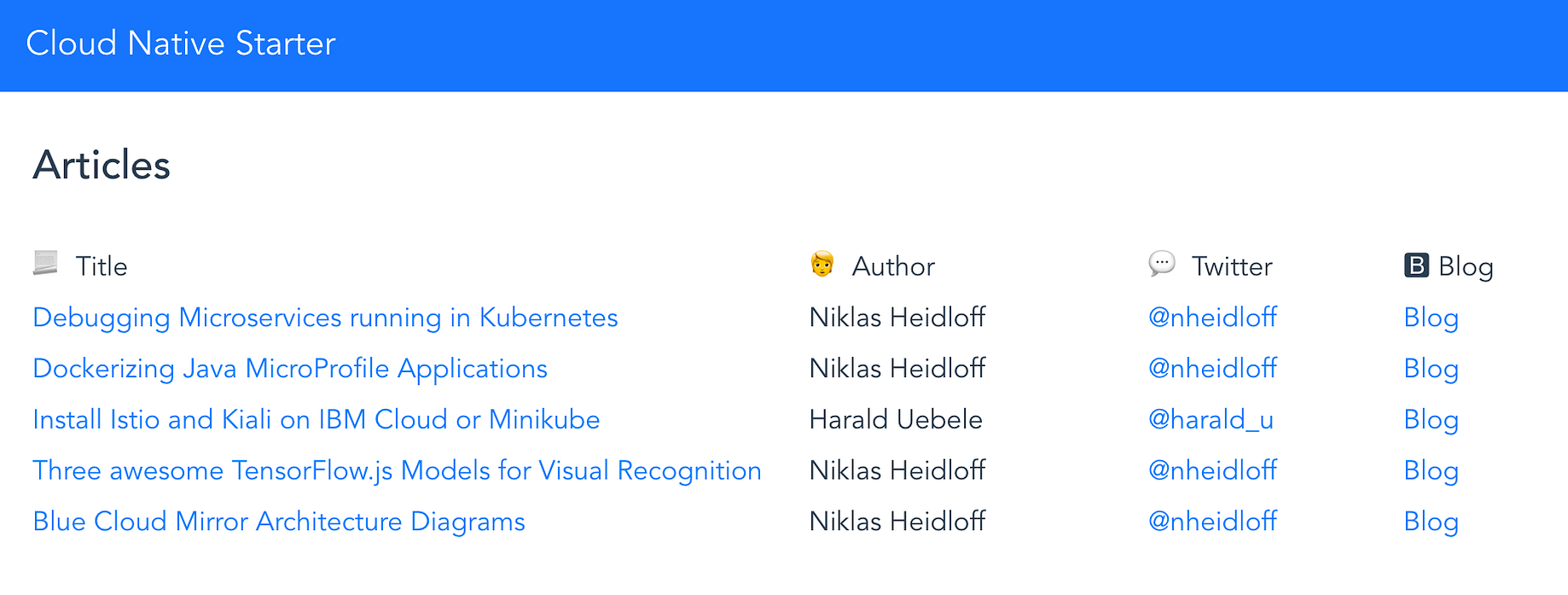Open Dockerizing Java MicroProfile Applications article
The height and width of the screenshot is (595, 1568).
(x=290, y=369)
